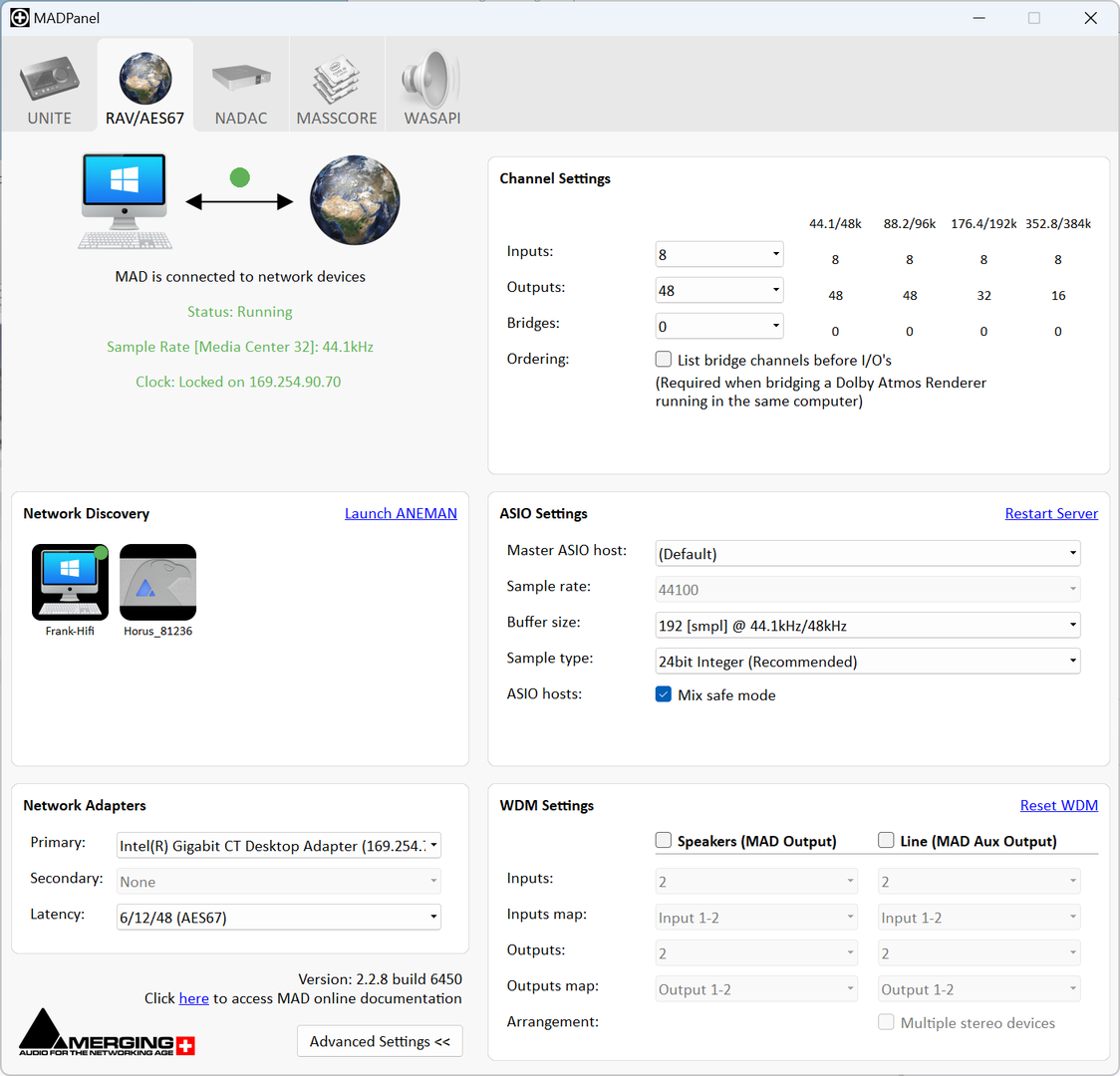Click the globe network image in status area
This screenshot has width=1120, height=1076.
(355, 200)
